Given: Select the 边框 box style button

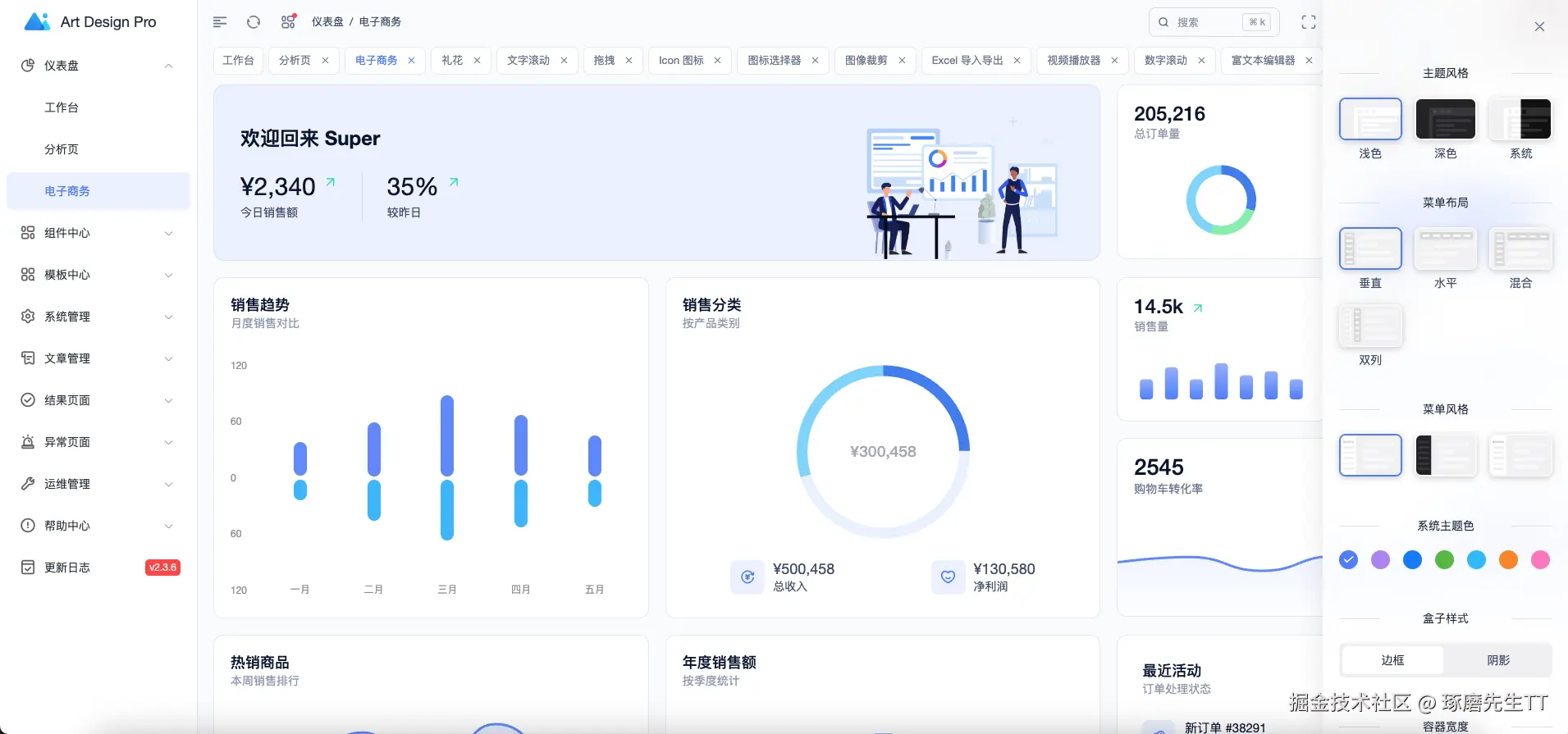Looking at the screenshot, I should point(1392,660).
